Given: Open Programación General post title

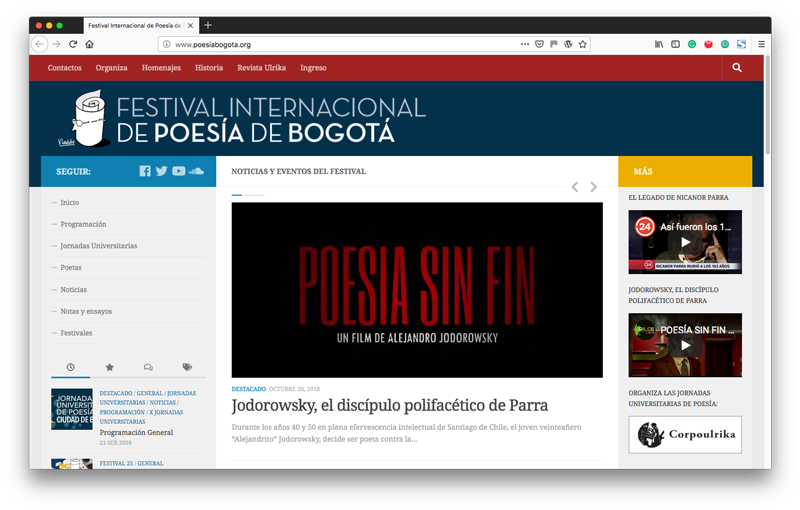Looking at the screenshot, I should click(x=136, y=432).
